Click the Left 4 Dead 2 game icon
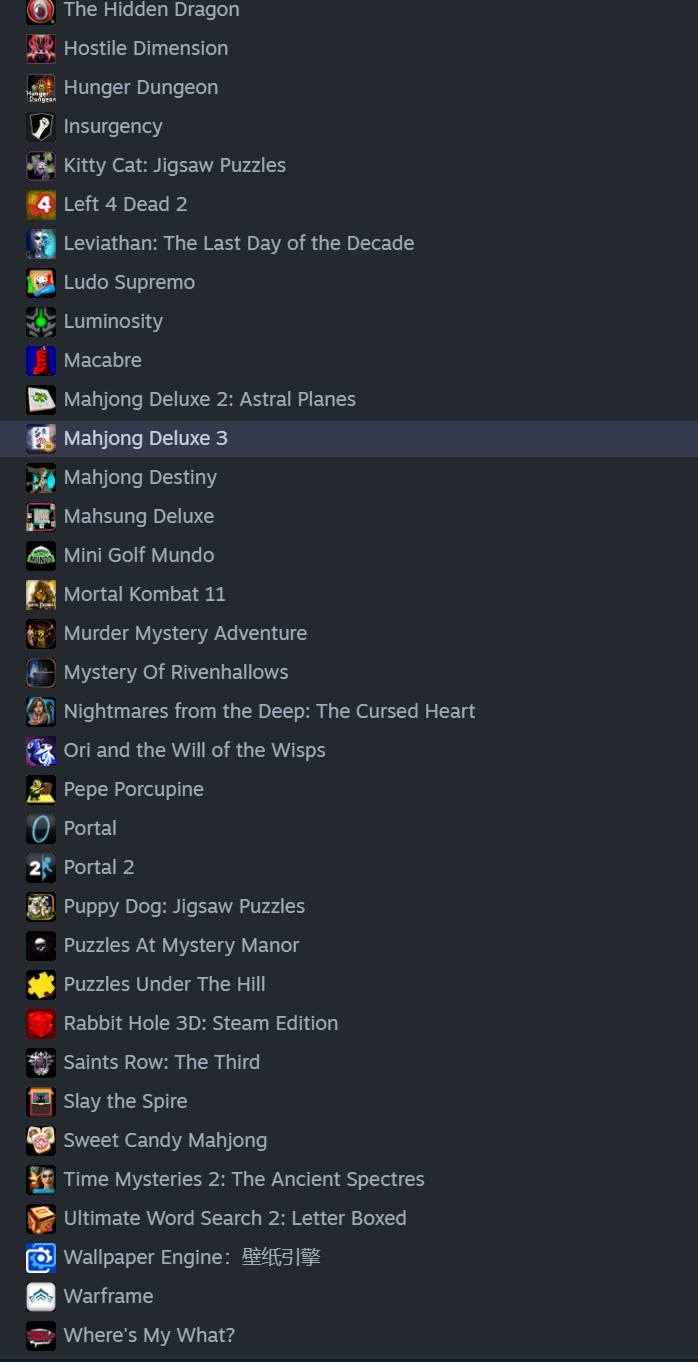Screen dimensions: 698x1362 pyautogui.click(x=41, y=205)
